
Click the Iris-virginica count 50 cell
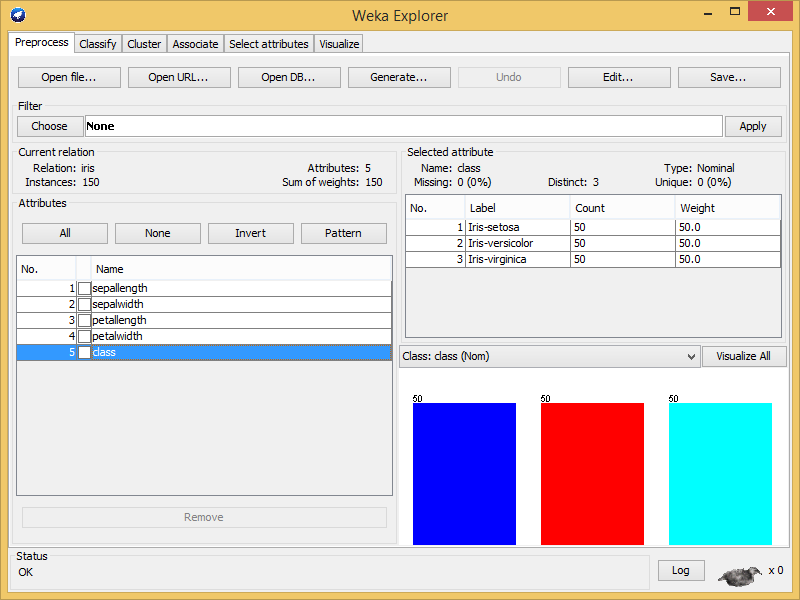pos(622,259)
